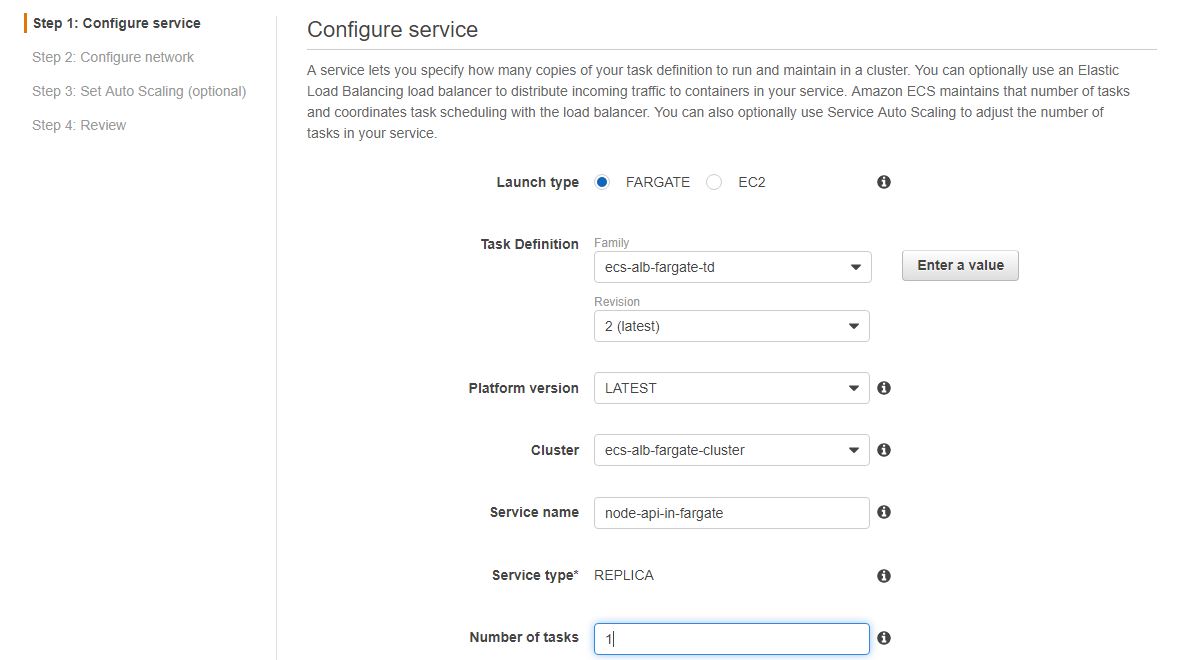Open Revision dropdown showing 2 (latest)
The height and width of the screenshot is (660, 1198).
(x=732, y=326)
